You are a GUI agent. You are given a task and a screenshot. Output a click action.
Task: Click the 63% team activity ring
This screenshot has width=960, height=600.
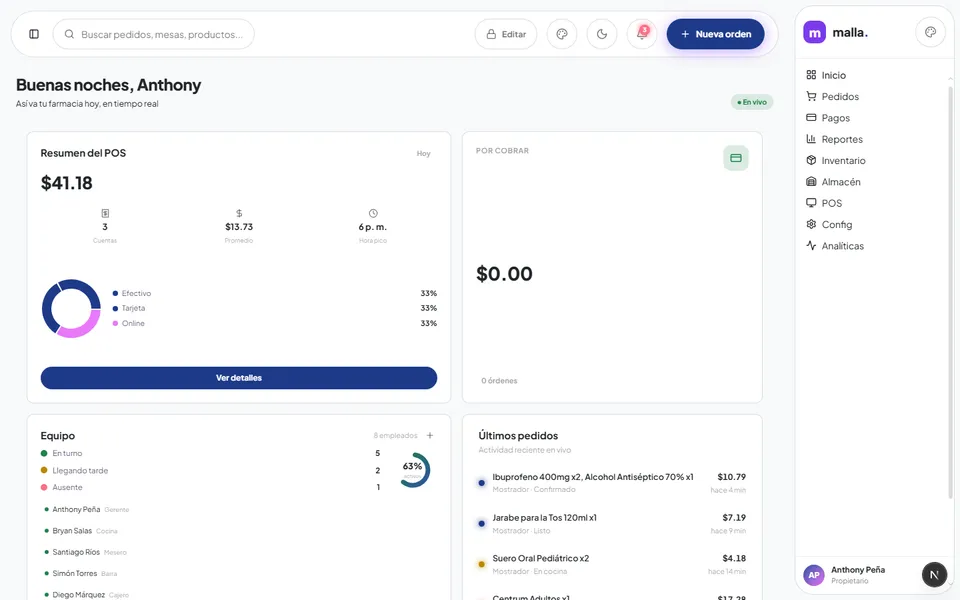[x=414, y=470]
